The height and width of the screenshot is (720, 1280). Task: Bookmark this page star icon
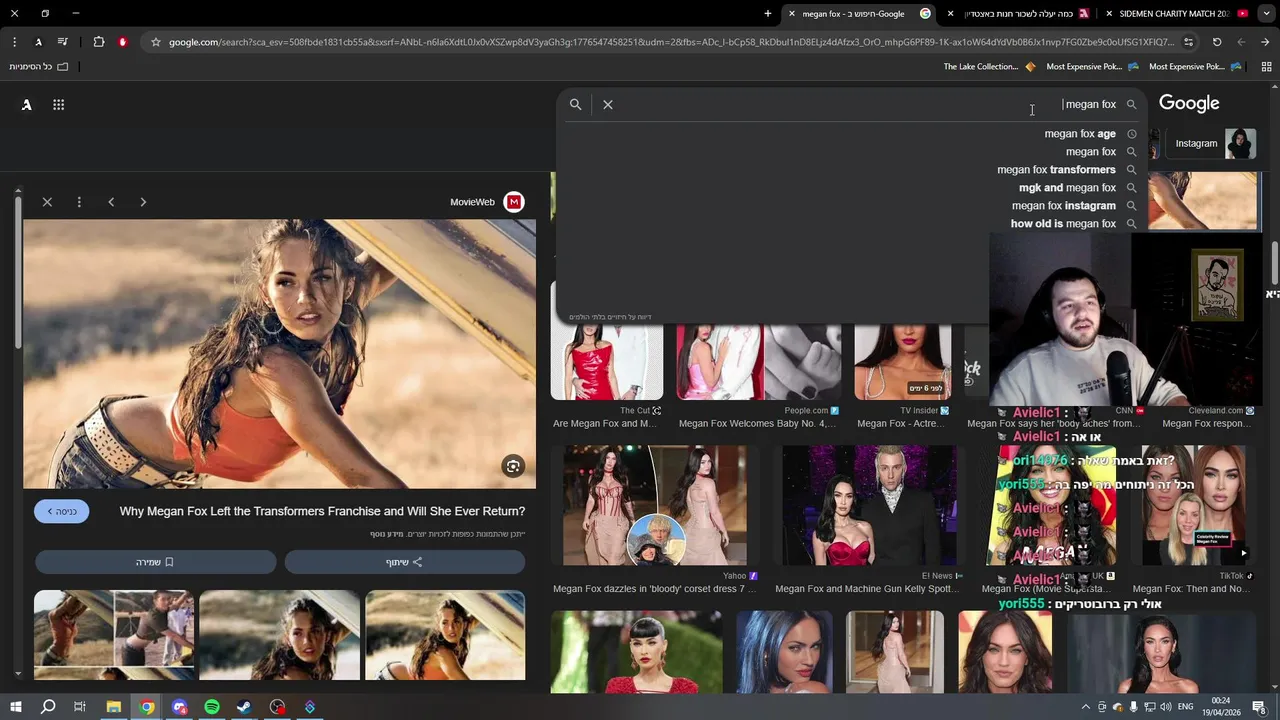(x=155, y=42)
